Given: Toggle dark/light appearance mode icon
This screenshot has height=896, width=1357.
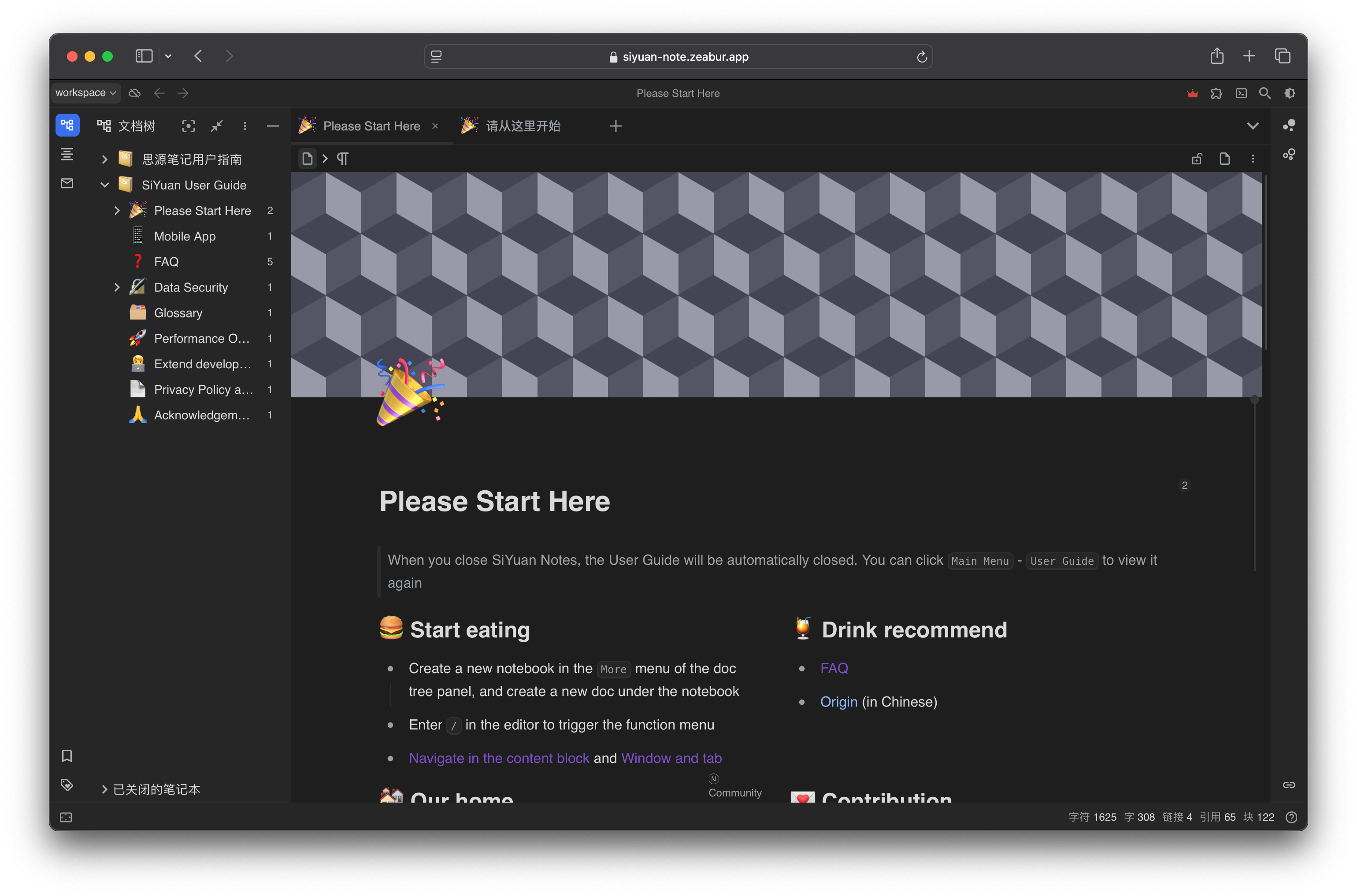Looking at the screenshot, I should [x=1290, y=93].
